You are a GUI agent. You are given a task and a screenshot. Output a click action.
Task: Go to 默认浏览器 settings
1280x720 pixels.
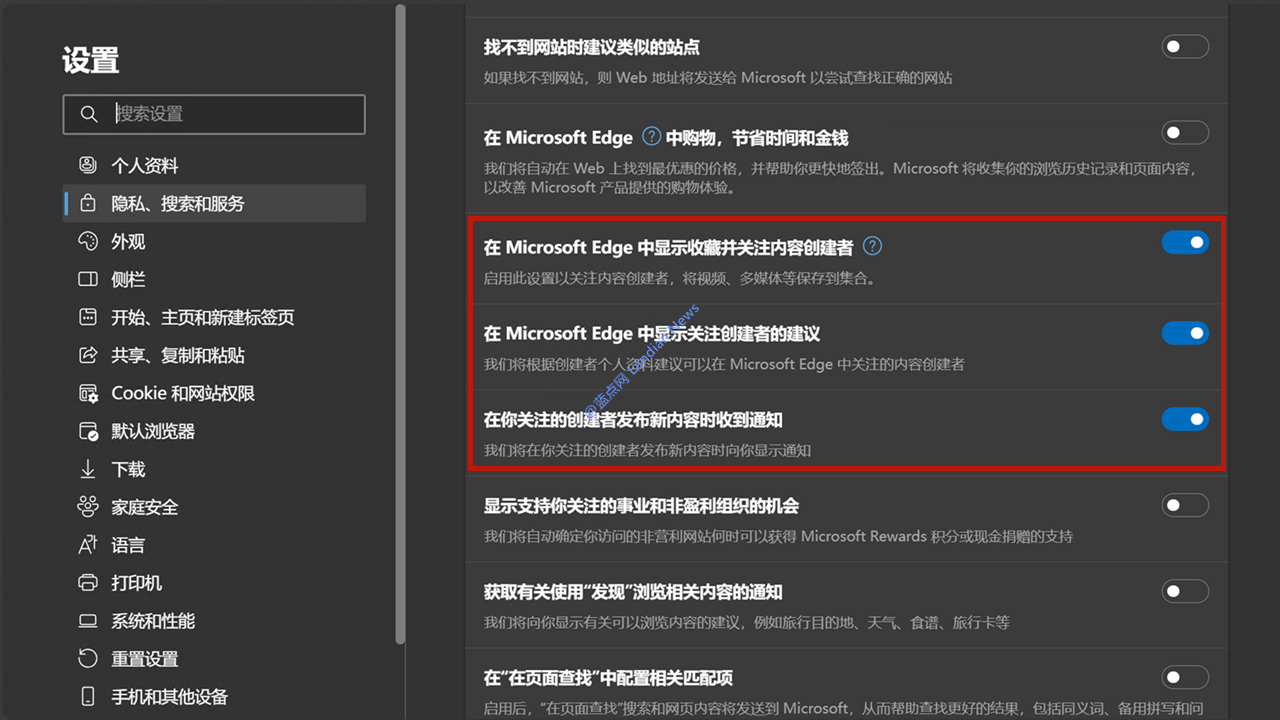(x=214, y=431)
